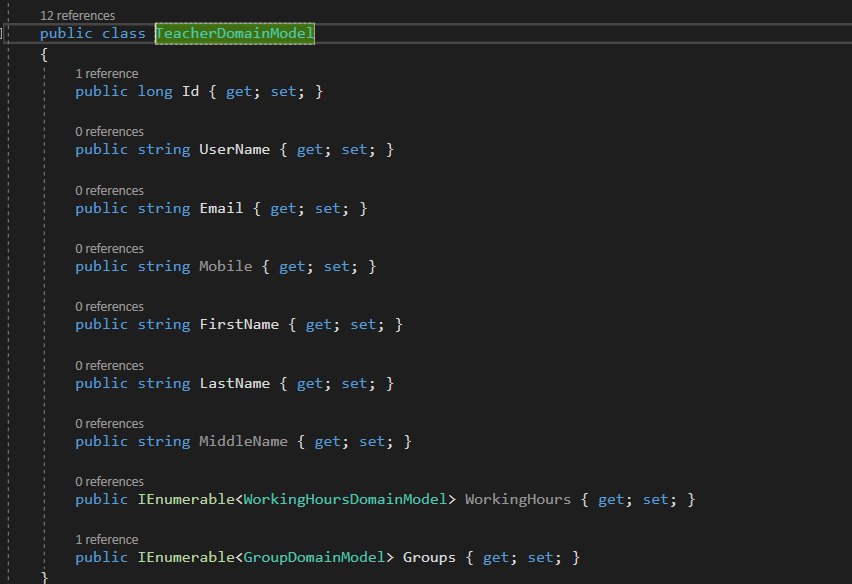Viewport: 852px width, 584px height.
Task: Open '1 reference' link above Groups property
Action: click(x=106, y=539)
